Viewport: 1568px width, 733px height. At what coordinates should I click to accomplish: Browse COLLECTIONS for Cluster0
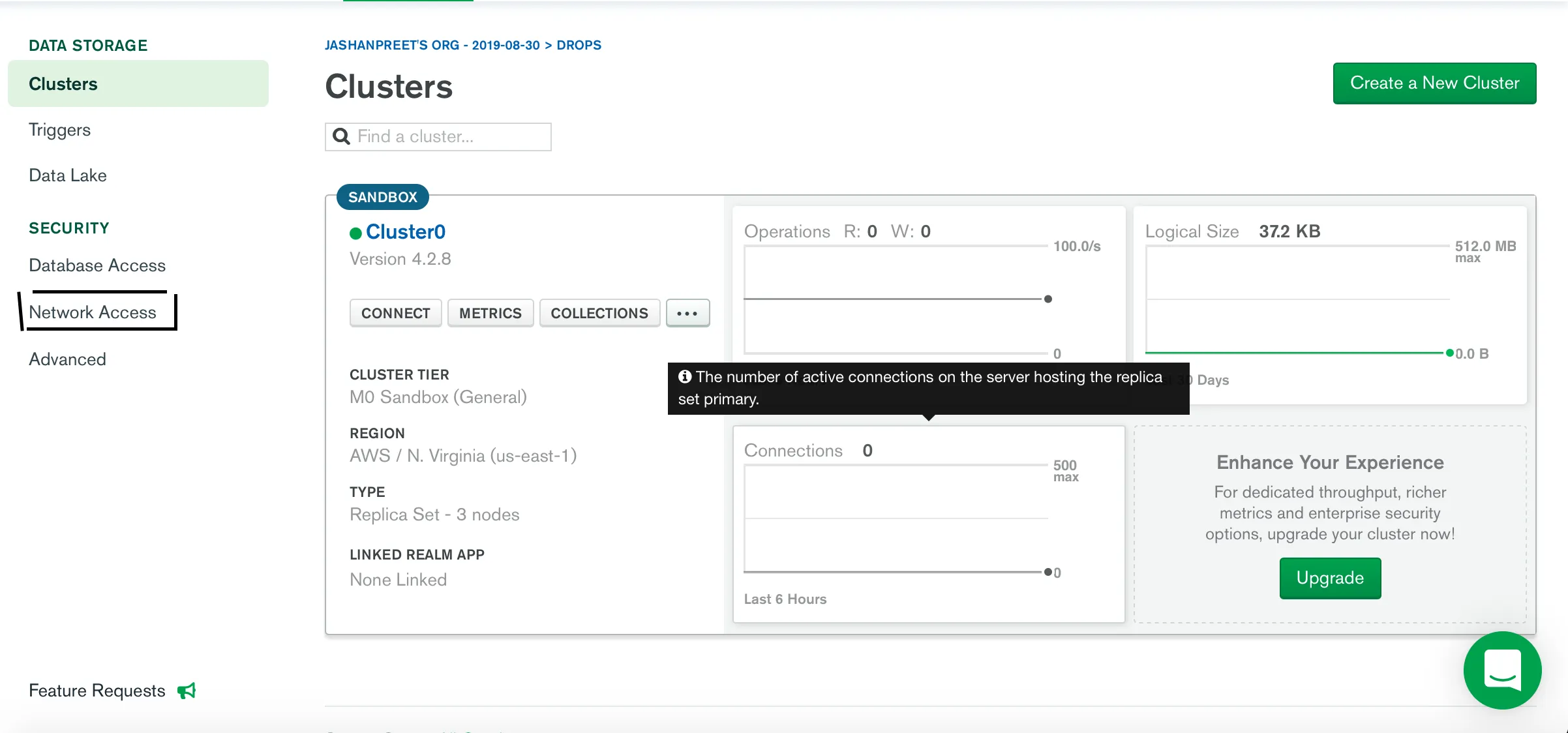coord(599,313)
